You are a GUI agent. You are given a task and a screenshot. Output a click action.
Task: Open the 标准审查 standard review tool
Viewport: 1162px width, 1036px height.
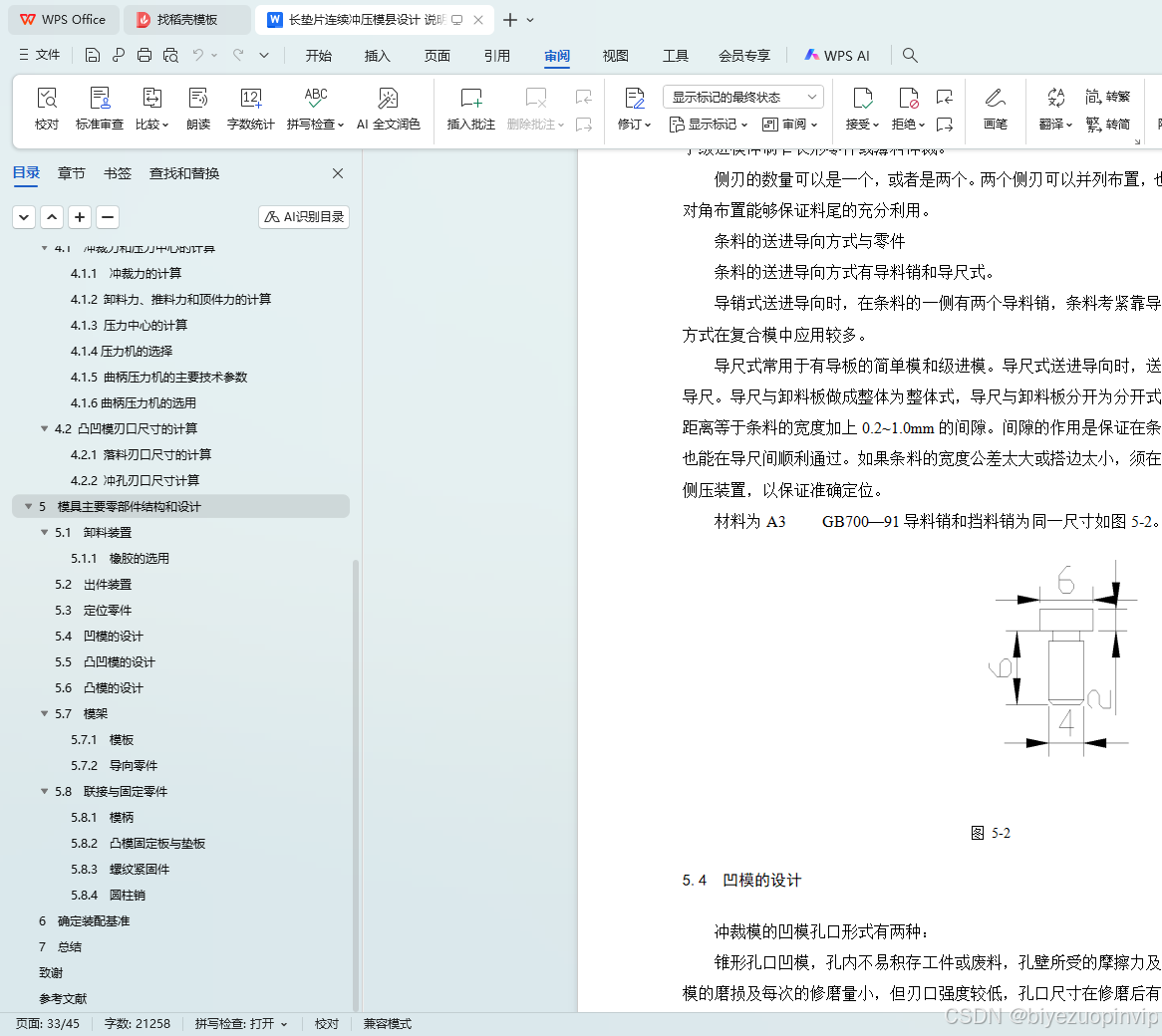100,109
